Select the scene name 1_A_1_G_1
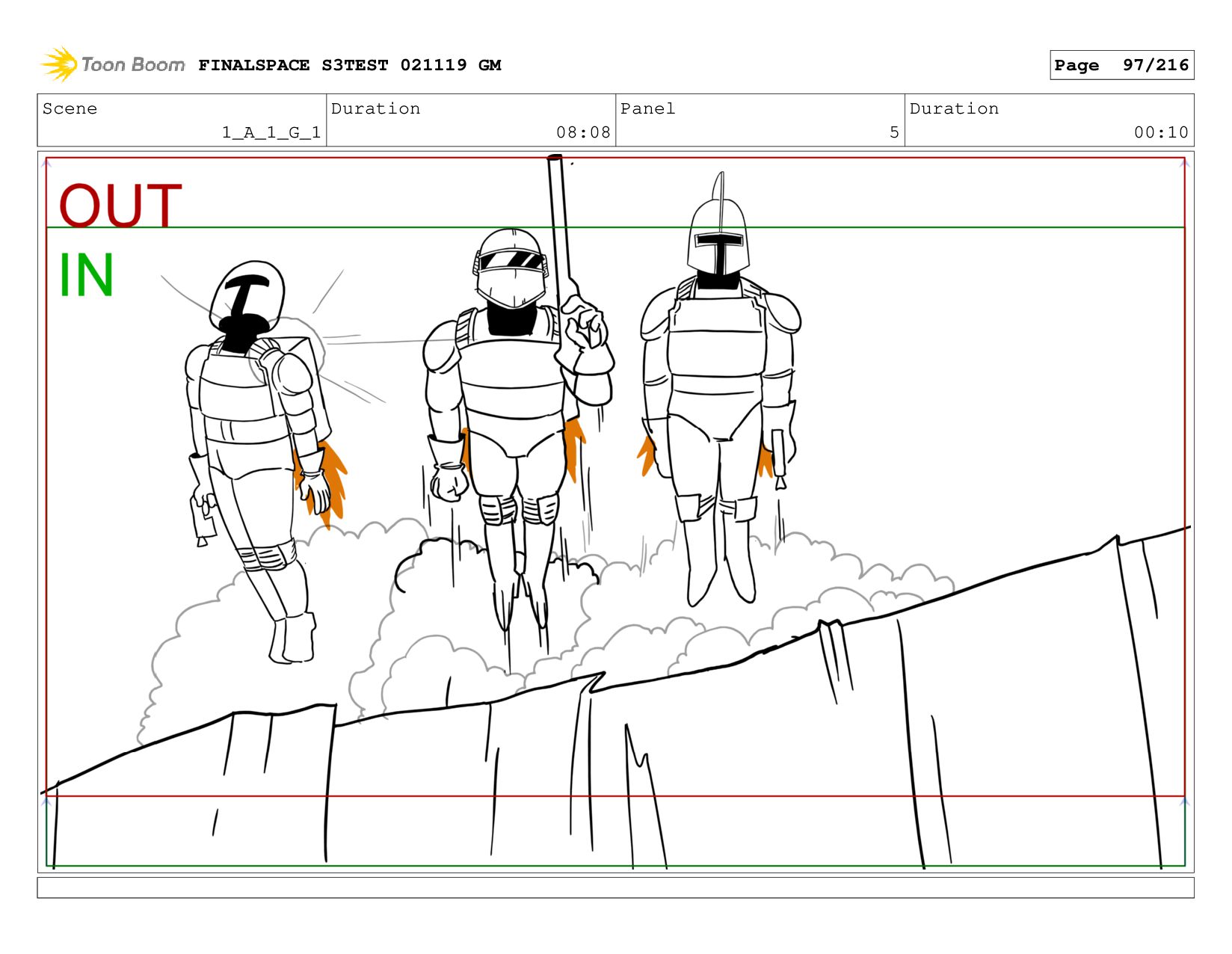 pos(271,132)
